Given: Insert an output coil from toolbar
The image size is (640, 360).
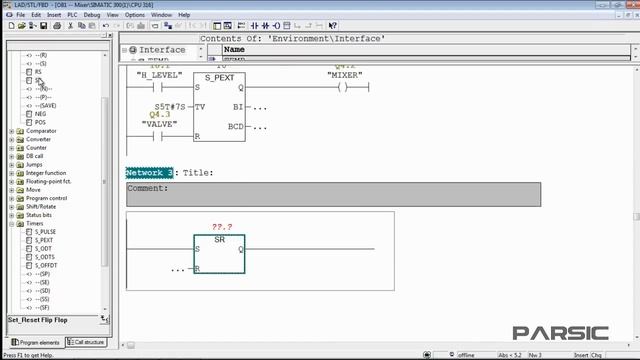Looking at the screenshot, I should click(x=276, y=26).
